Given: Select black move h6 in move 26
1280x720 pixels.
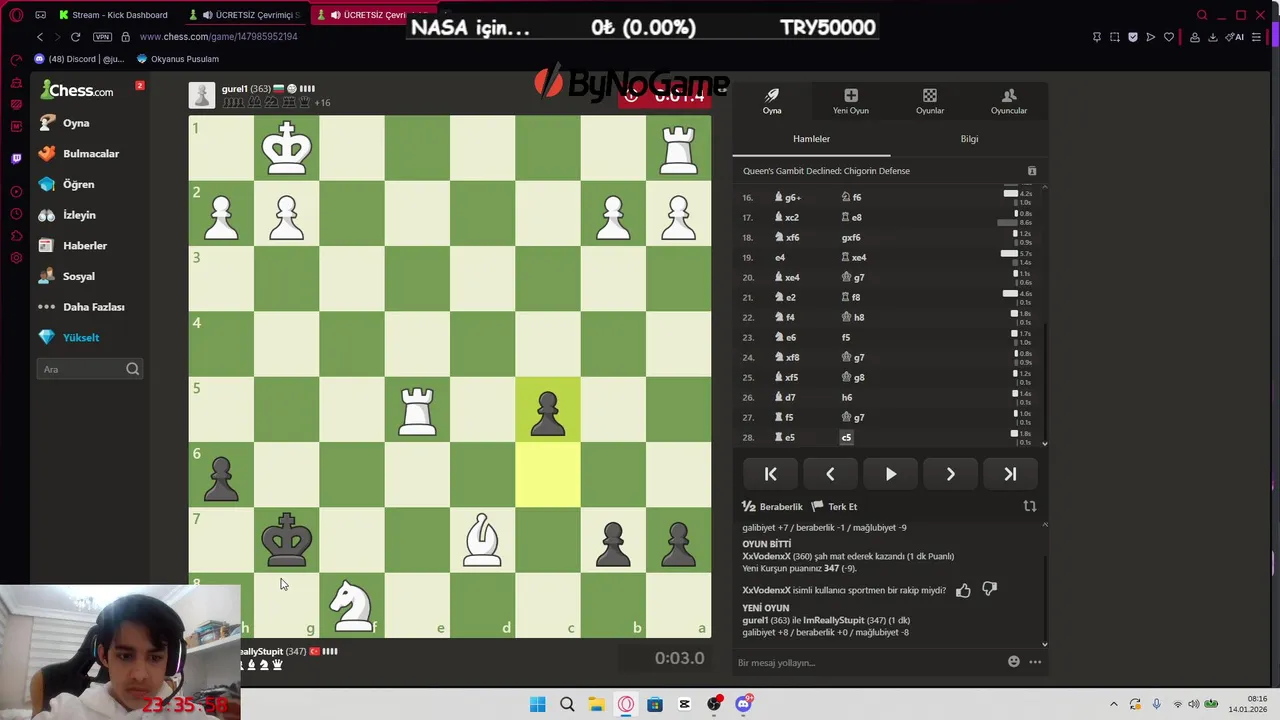Looking at the screenshot, I should (x=847, y=397).
